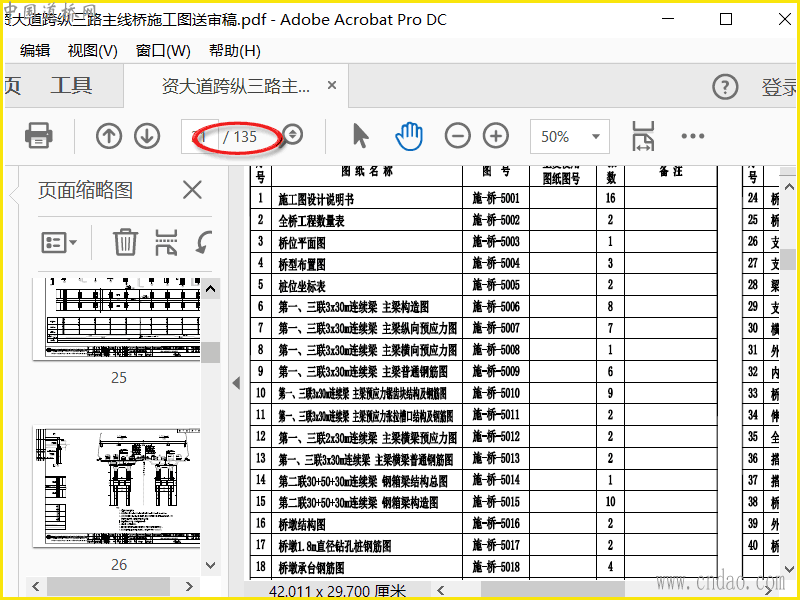
Task: Switch to the 工具 tab
Action: (71, 86)
